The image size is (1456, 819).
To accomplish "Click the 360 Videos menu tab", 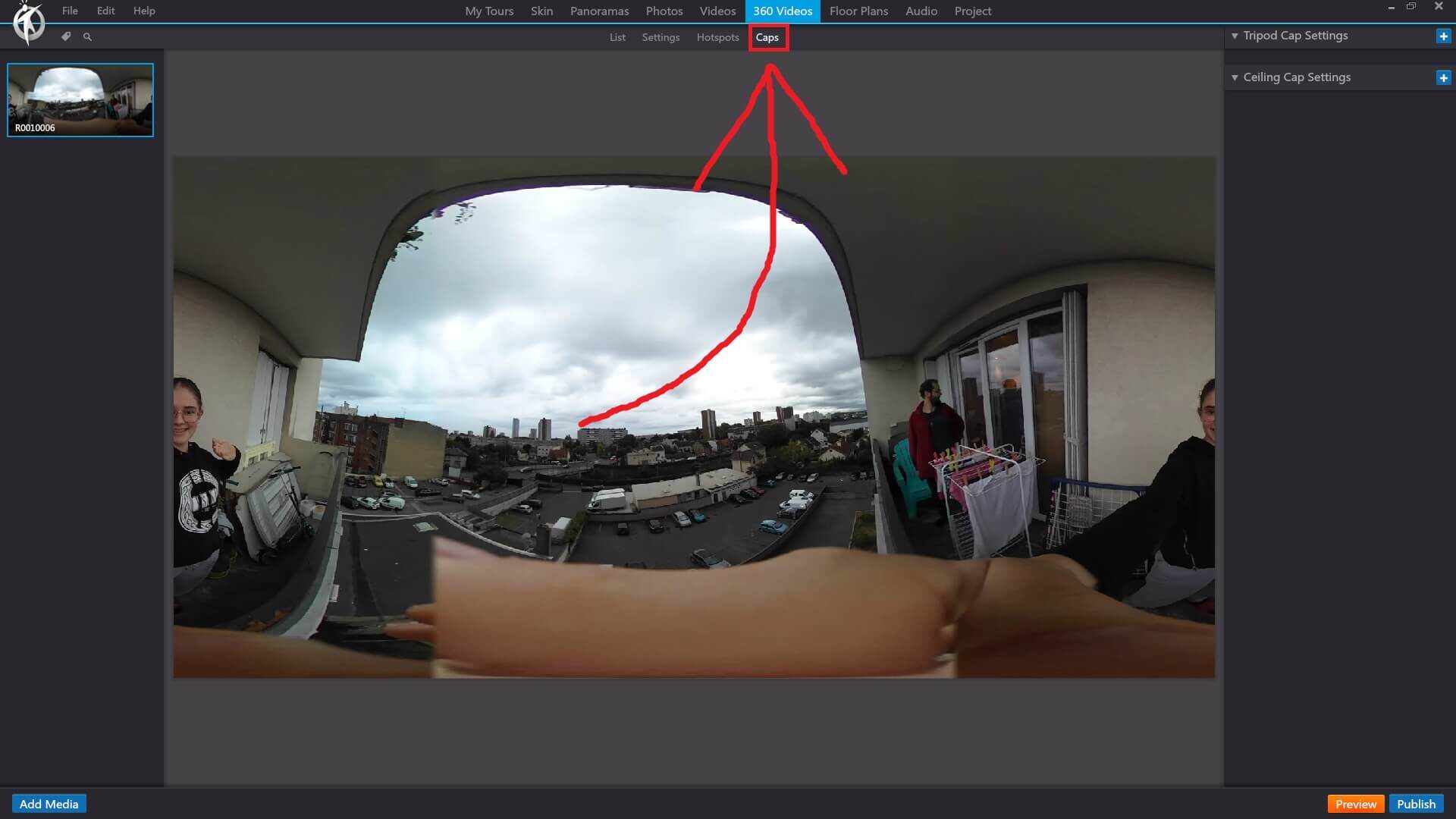I will pyautogui.click(x=782, y=11).
